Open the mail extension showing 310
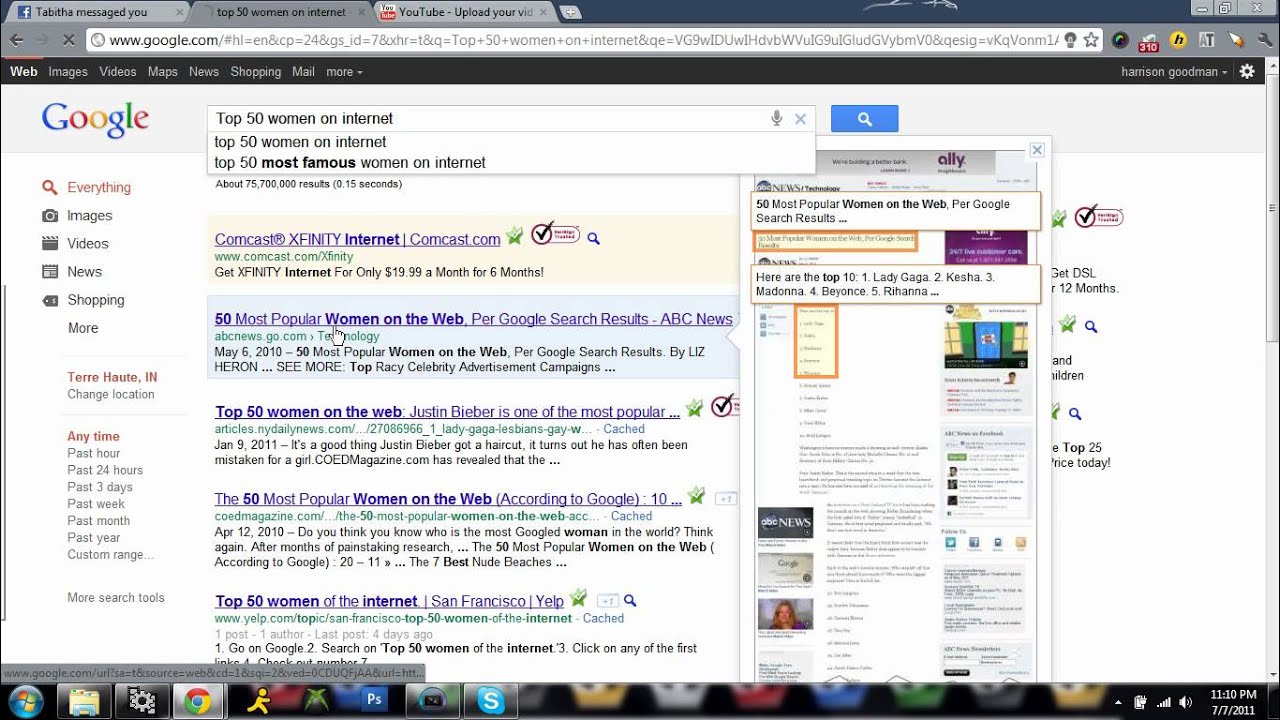The width and height of the screenshot is (1280, 720). point(1149,41)
